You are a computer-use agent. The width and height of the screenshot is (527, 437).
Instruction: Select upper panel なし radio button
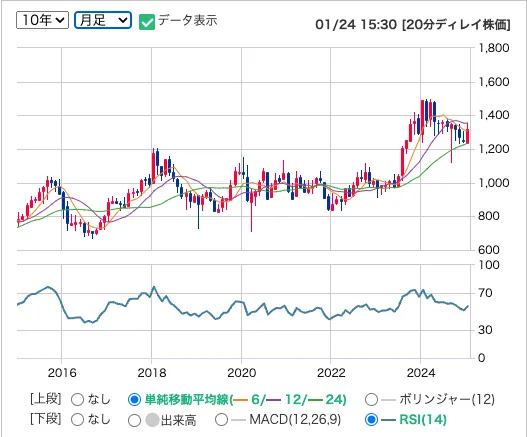77,400
